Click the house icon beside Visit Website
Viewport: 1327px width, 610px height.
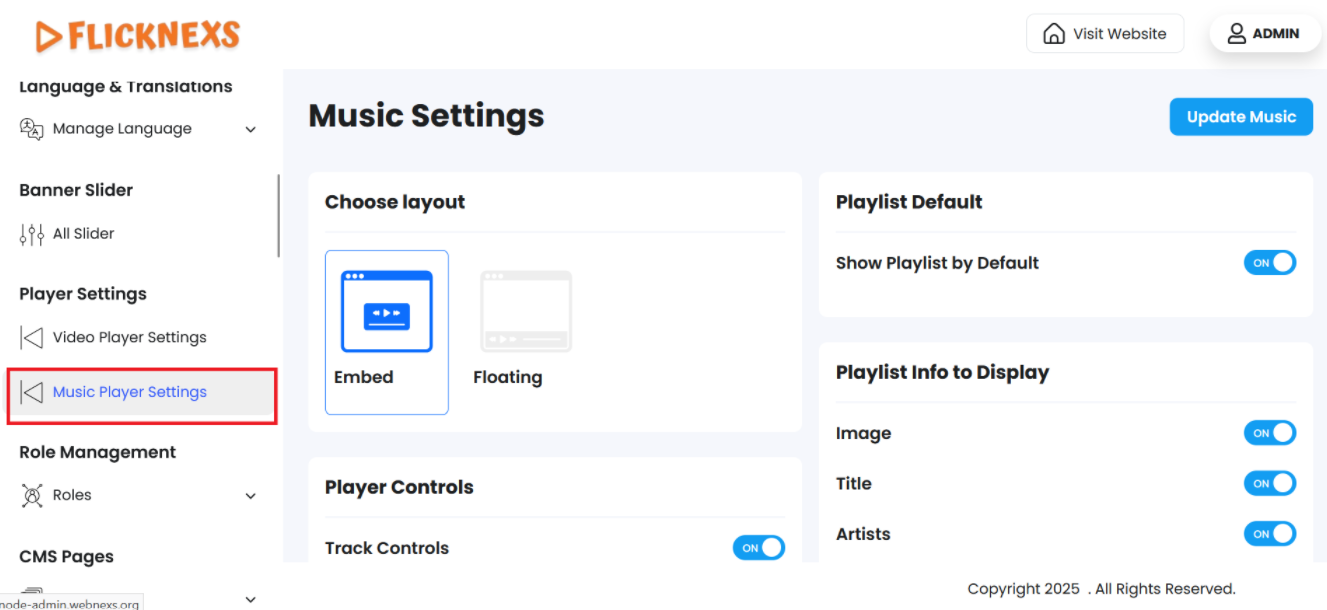1053,34
